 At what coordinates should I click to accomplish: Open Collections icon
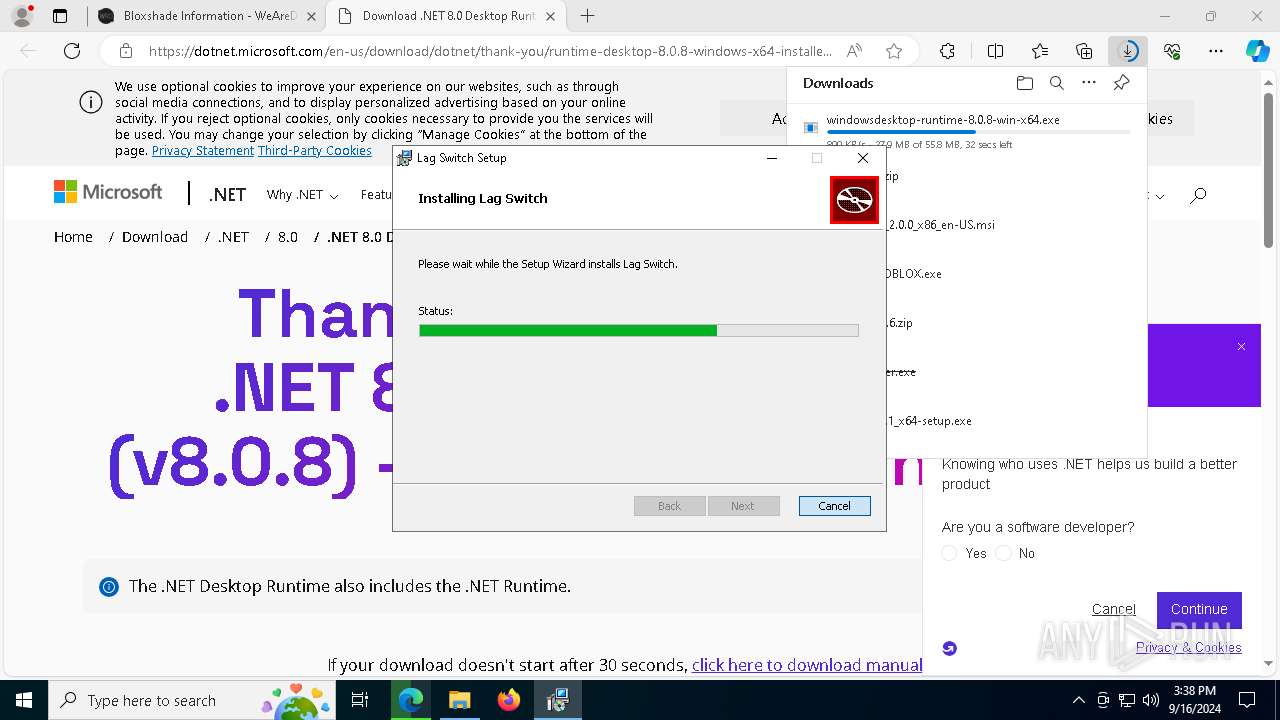point(1084,51)
